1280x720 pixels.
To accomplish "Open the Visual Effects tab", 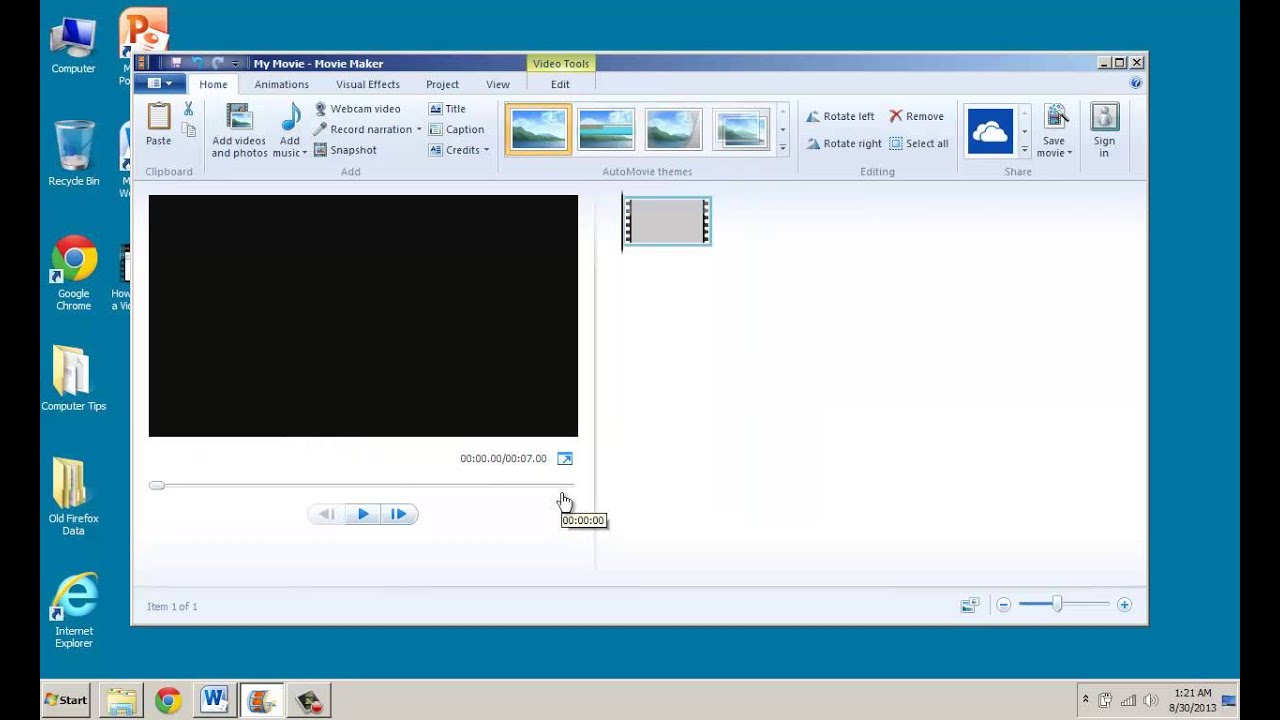I will point(367,85).
